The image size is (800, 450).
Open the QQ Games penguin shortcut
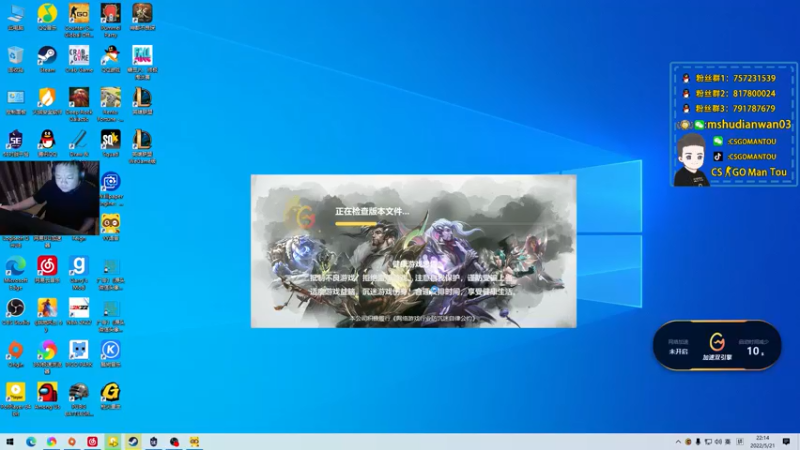tap(110, 59)
